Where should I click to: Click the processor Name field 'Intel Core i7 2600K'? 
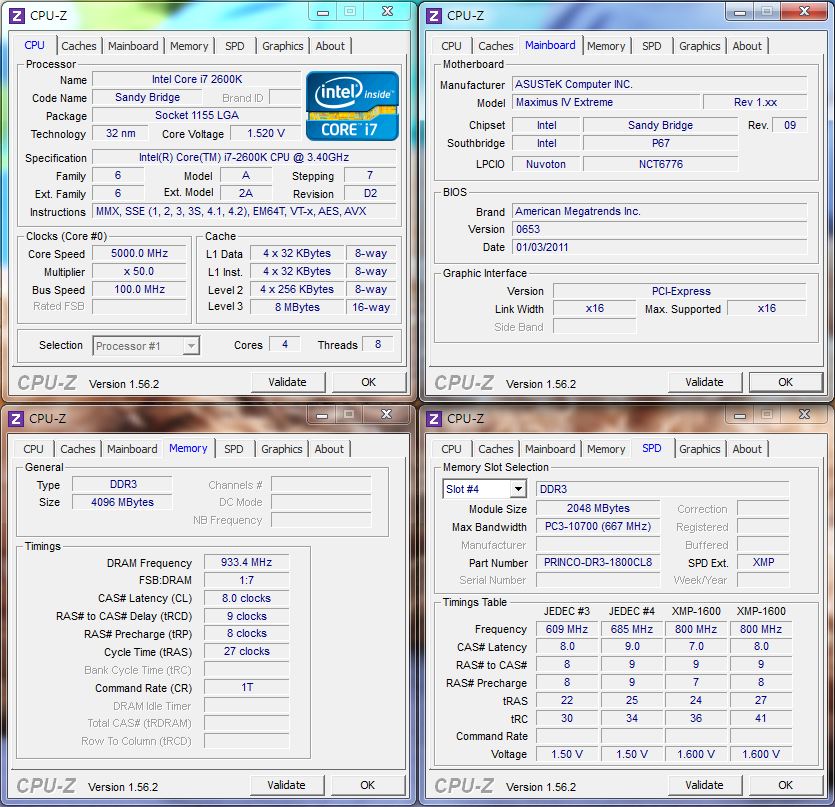coord(197,79)
